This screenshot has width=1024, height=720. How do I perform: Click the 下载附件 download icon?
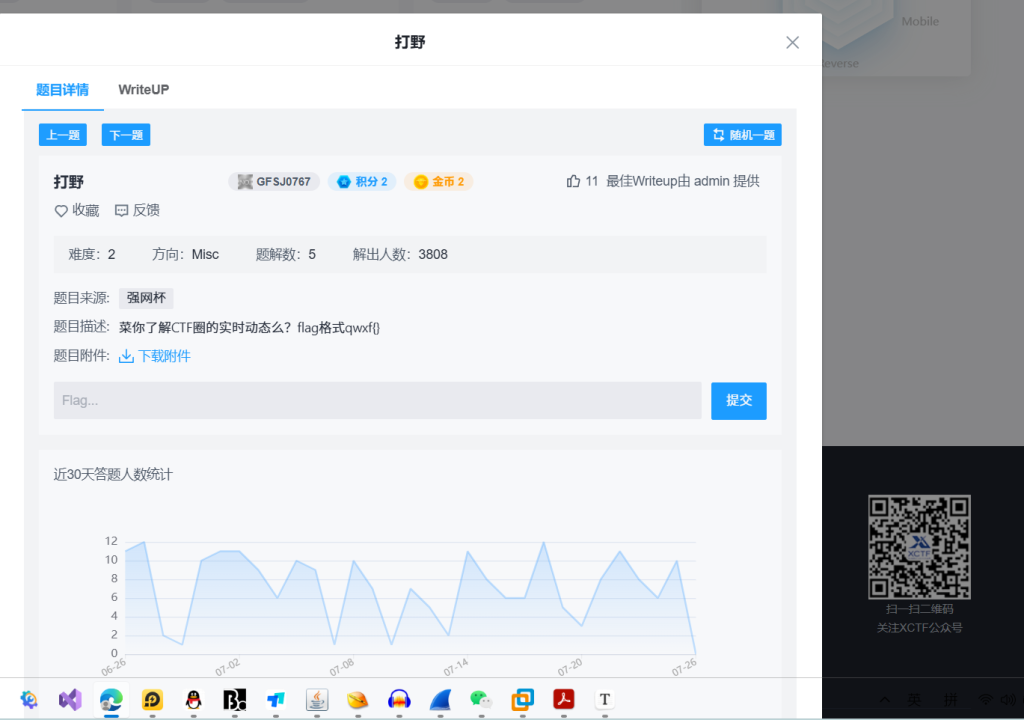(x=126, y=356)
